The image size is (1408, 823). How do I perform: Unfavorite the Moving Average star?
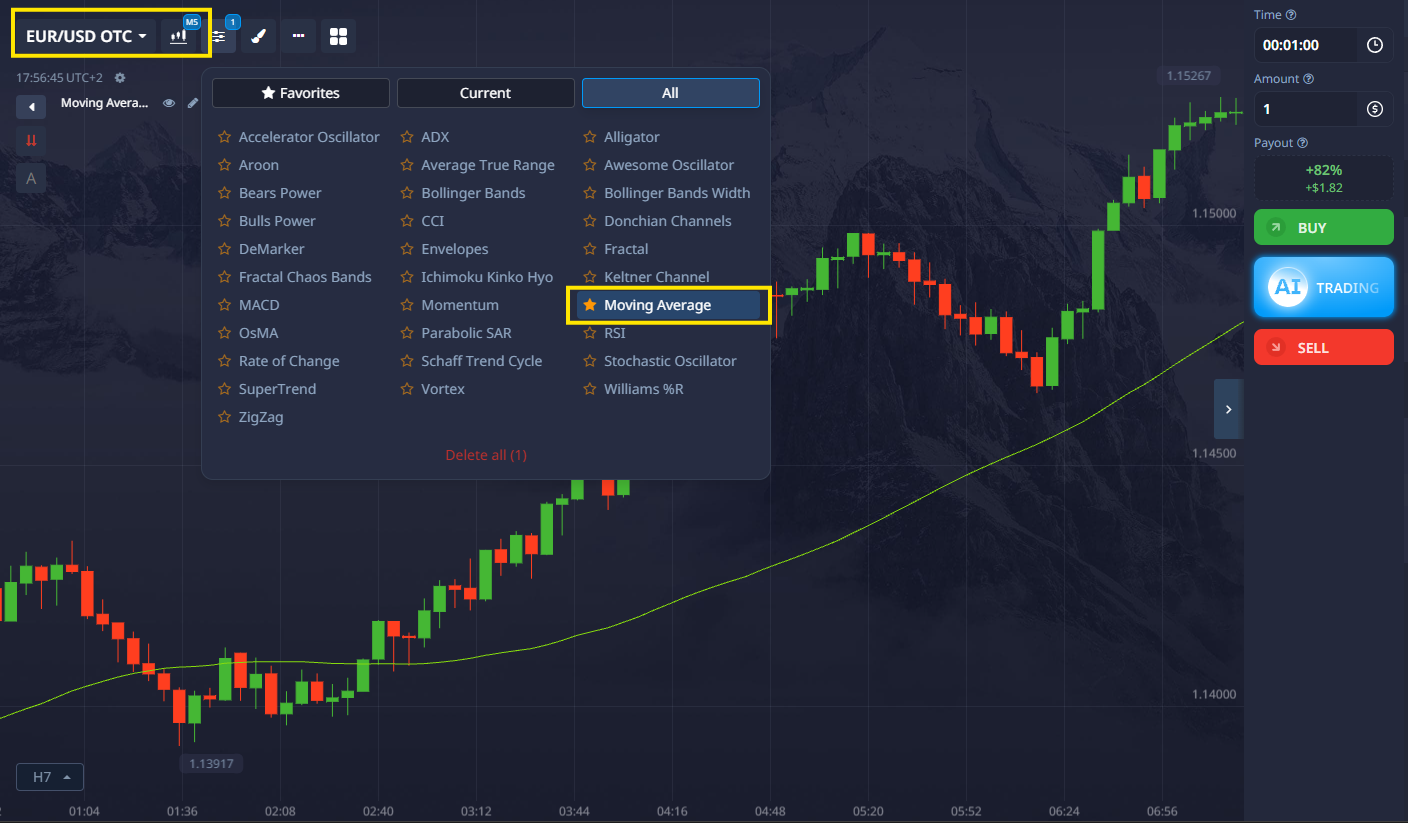[x=590, y=305]
